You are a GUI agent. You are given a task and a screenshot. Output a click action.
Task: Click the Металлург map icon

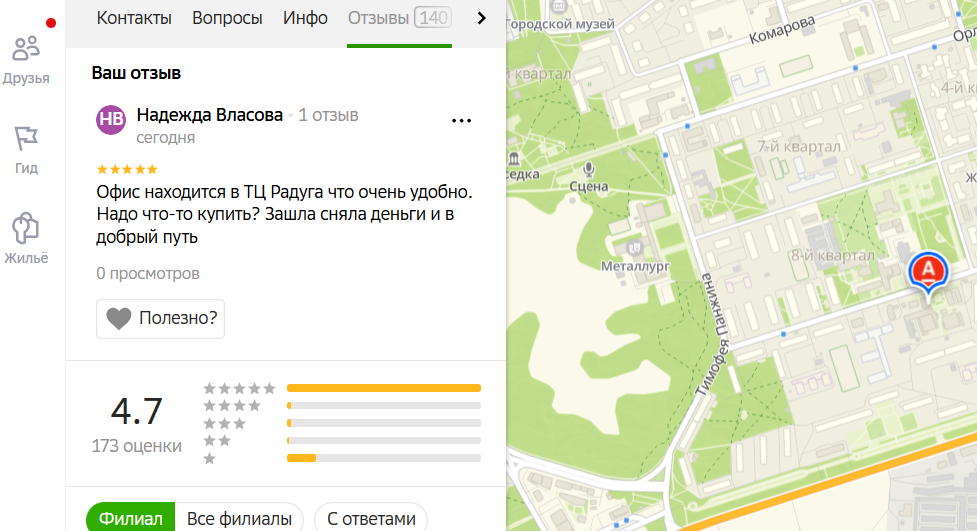634,248
